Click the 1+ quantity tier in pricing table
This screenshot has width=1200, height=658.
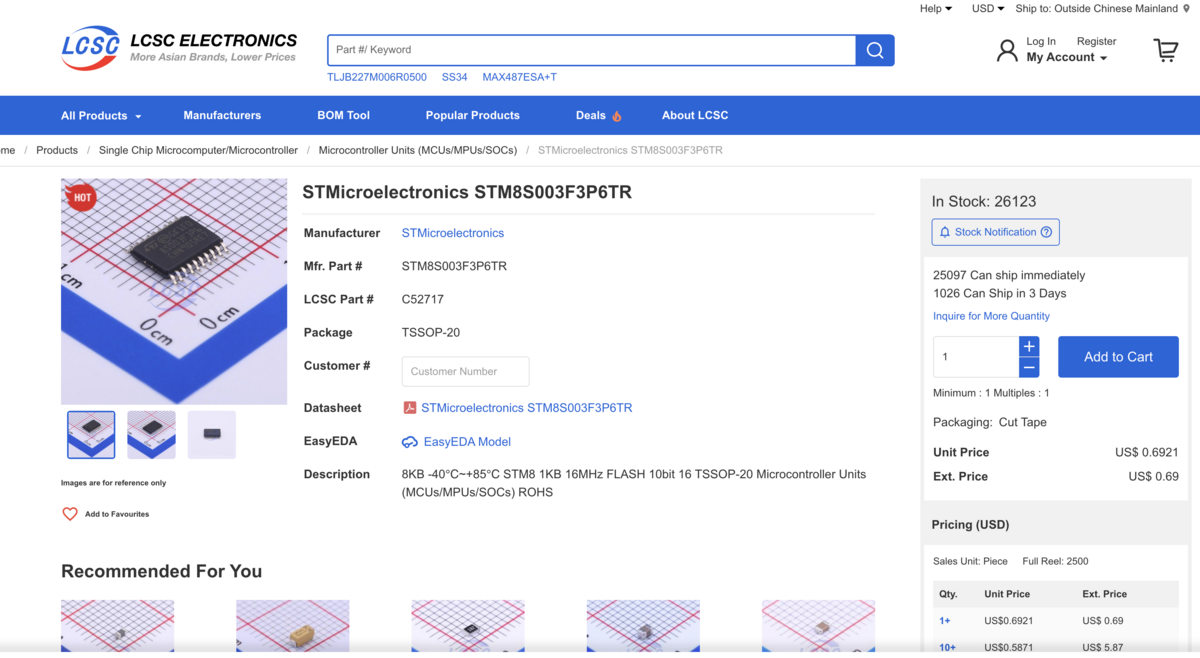tap(945, 621)
